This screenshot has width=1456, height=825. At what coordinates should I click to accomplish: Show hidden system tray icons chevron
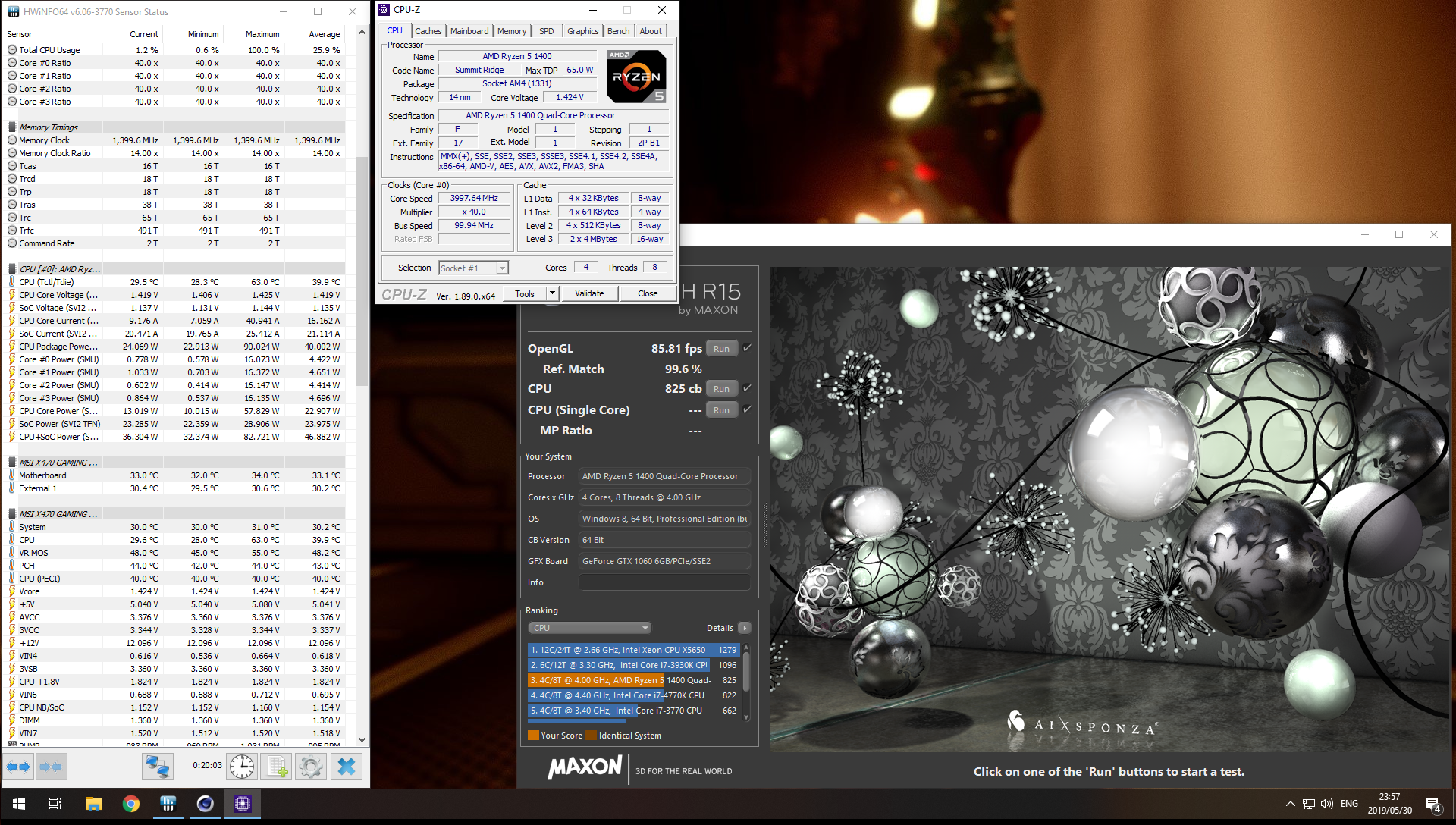pos(1291,804)
